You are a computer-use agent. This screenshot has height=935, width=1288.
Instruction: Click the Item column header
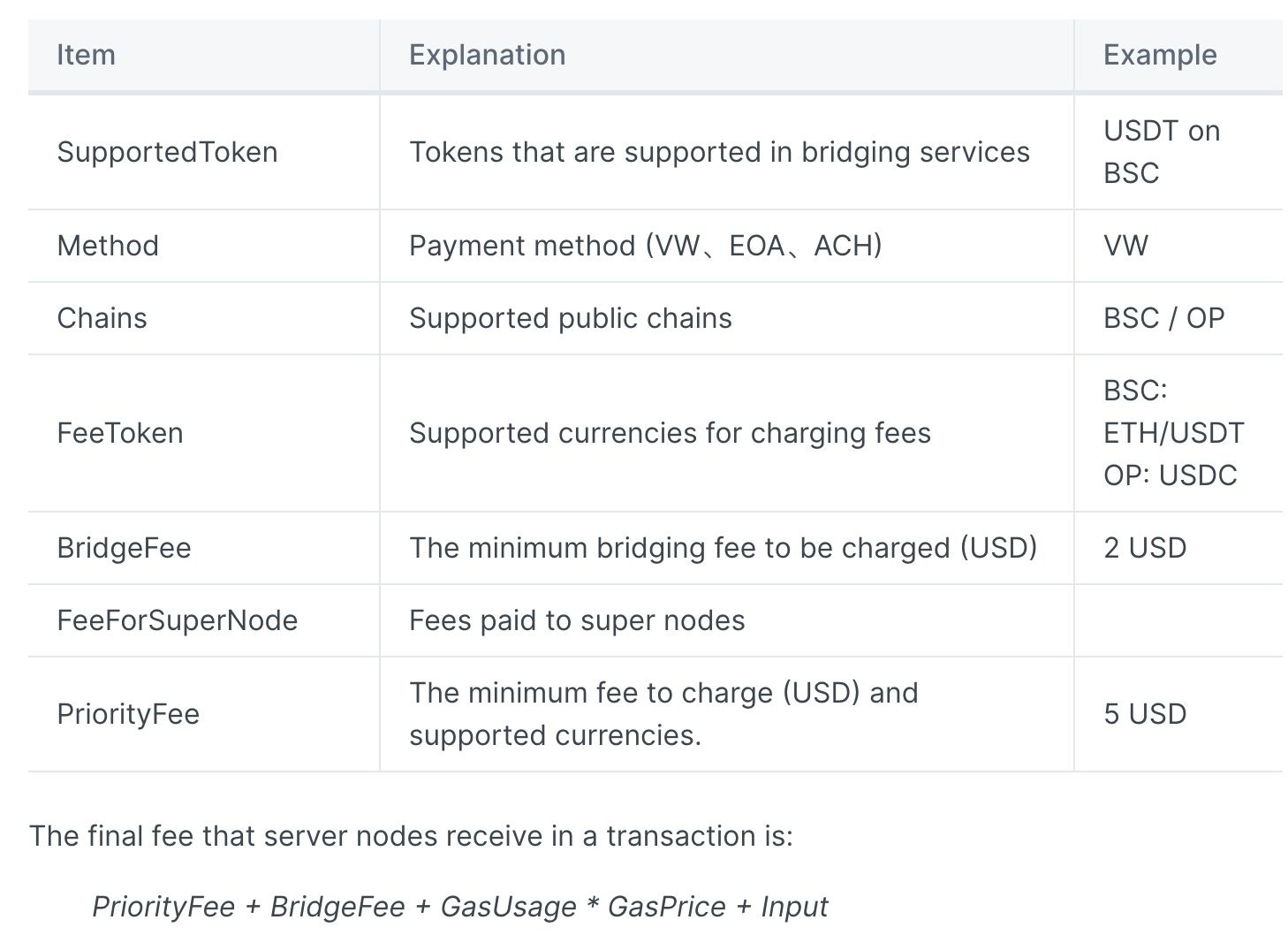[86, 55]
